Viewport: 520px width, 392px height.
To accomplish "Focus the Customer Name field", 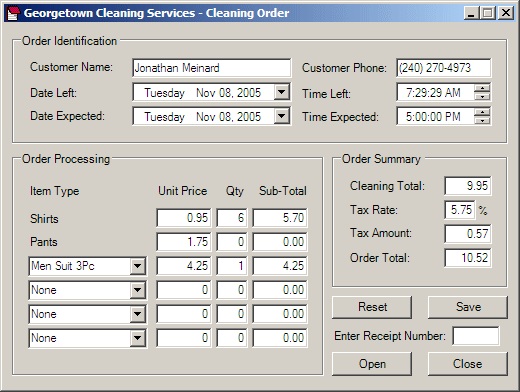I will coord(212,68).
